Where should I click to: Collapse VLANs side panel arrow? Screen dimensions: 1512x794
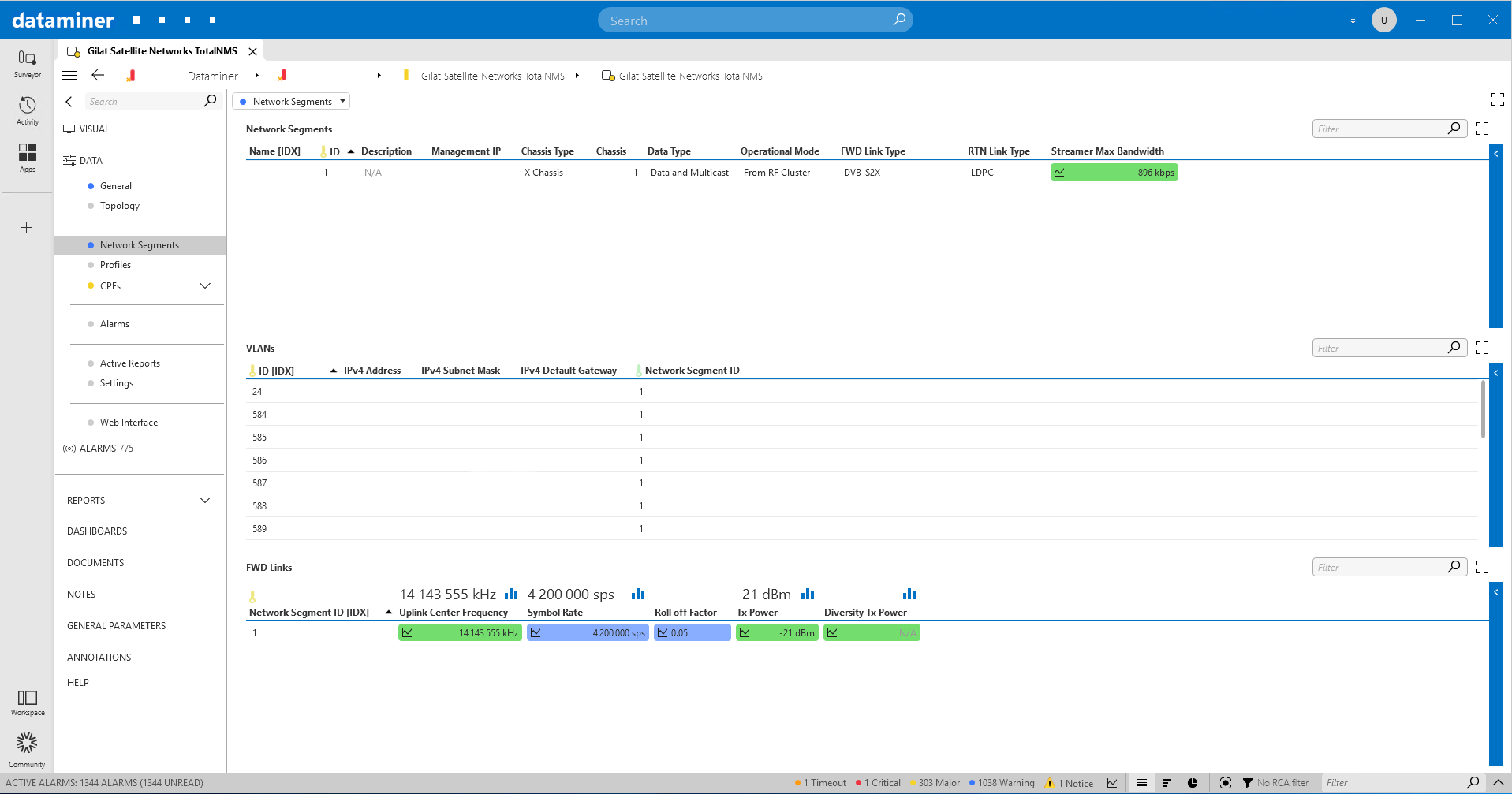(x=1495, y=373)
